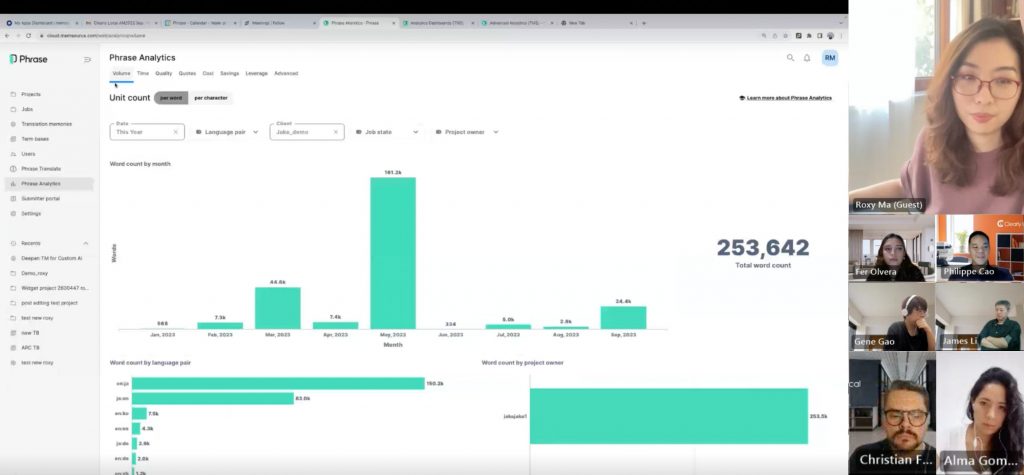
Task: Collapse the Recents section chevron
Action: [x=85, y=243]
